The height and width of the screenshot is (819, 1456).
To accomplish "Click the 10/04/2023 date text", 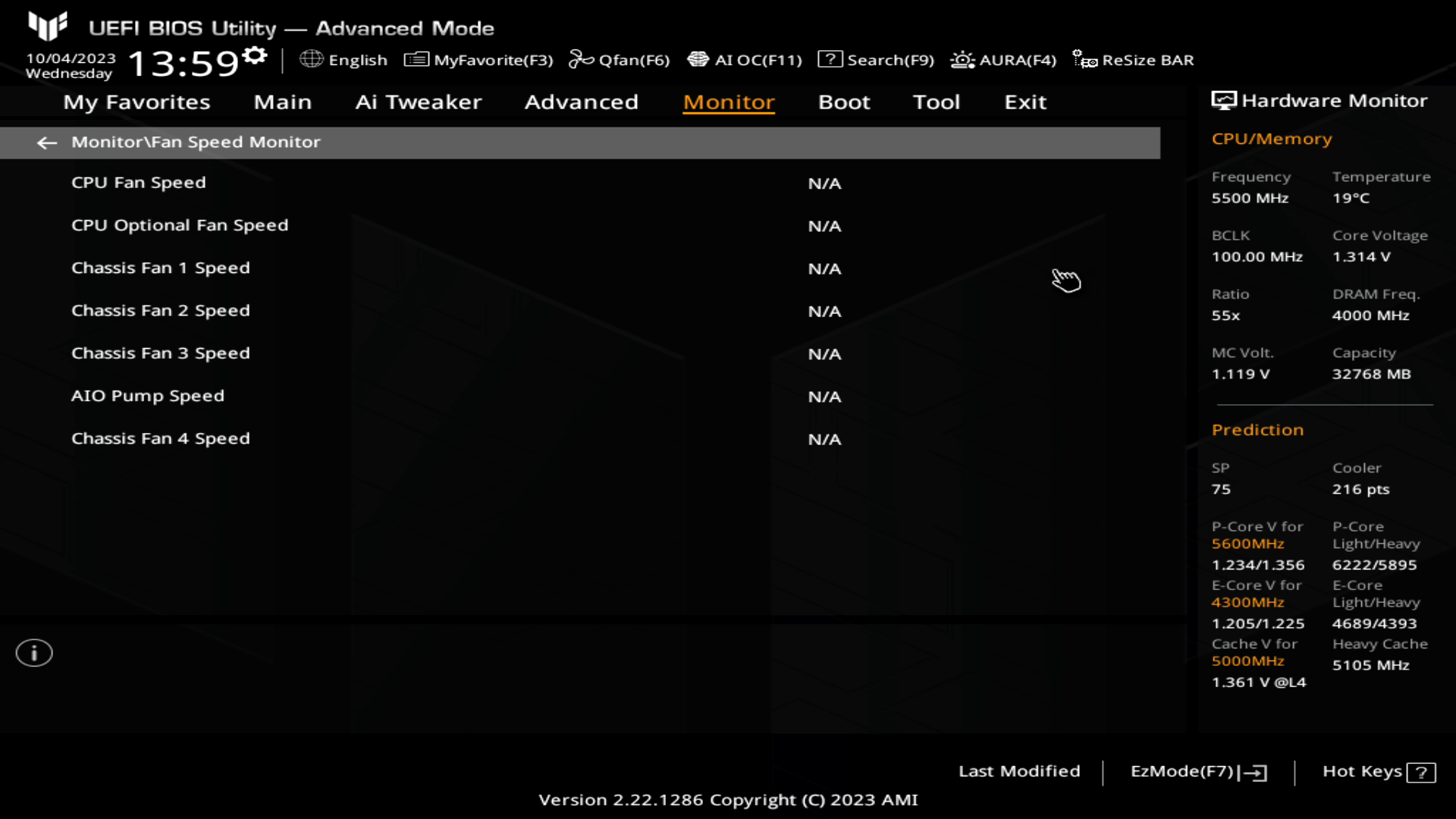I will point(71,58).
